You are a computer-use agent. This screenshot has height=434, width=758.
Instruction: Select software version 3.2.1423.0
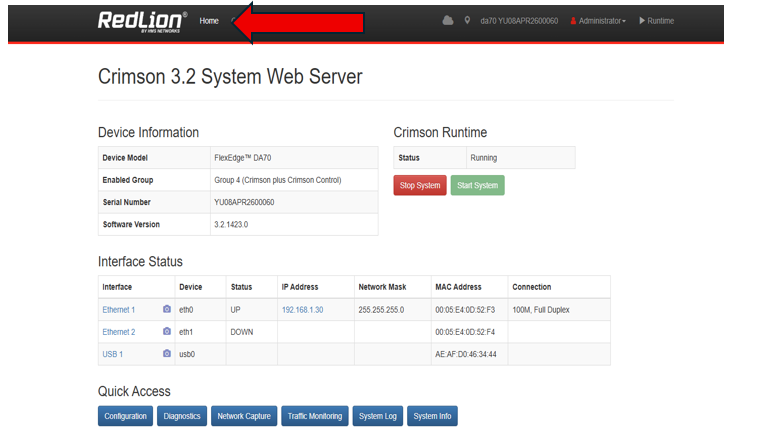pyautogui.click(x=231, y=225)
